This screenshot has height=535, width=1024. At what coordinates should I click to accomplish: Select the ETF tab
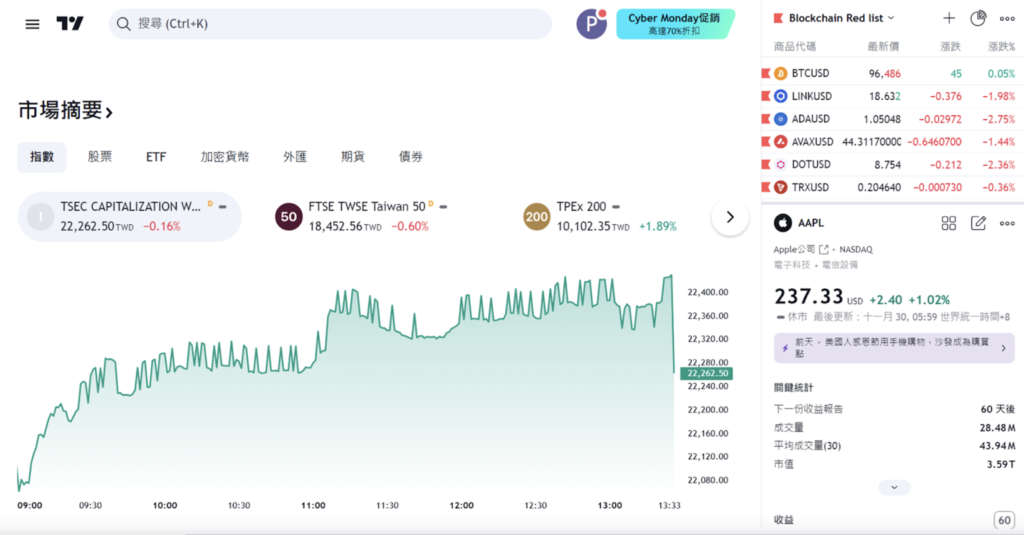(x=156, y=157)
